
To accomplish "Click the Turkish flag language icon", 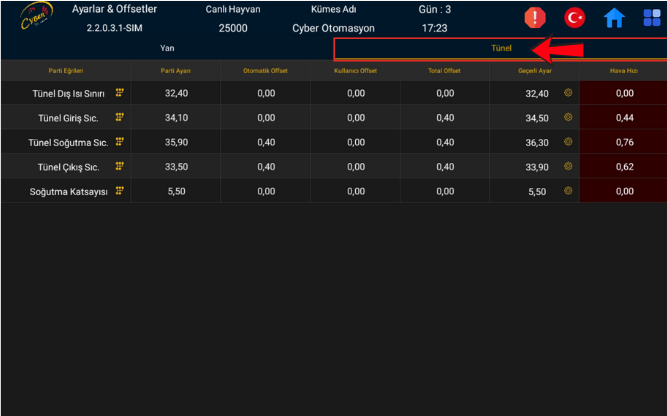I will (x=575, y=18).
